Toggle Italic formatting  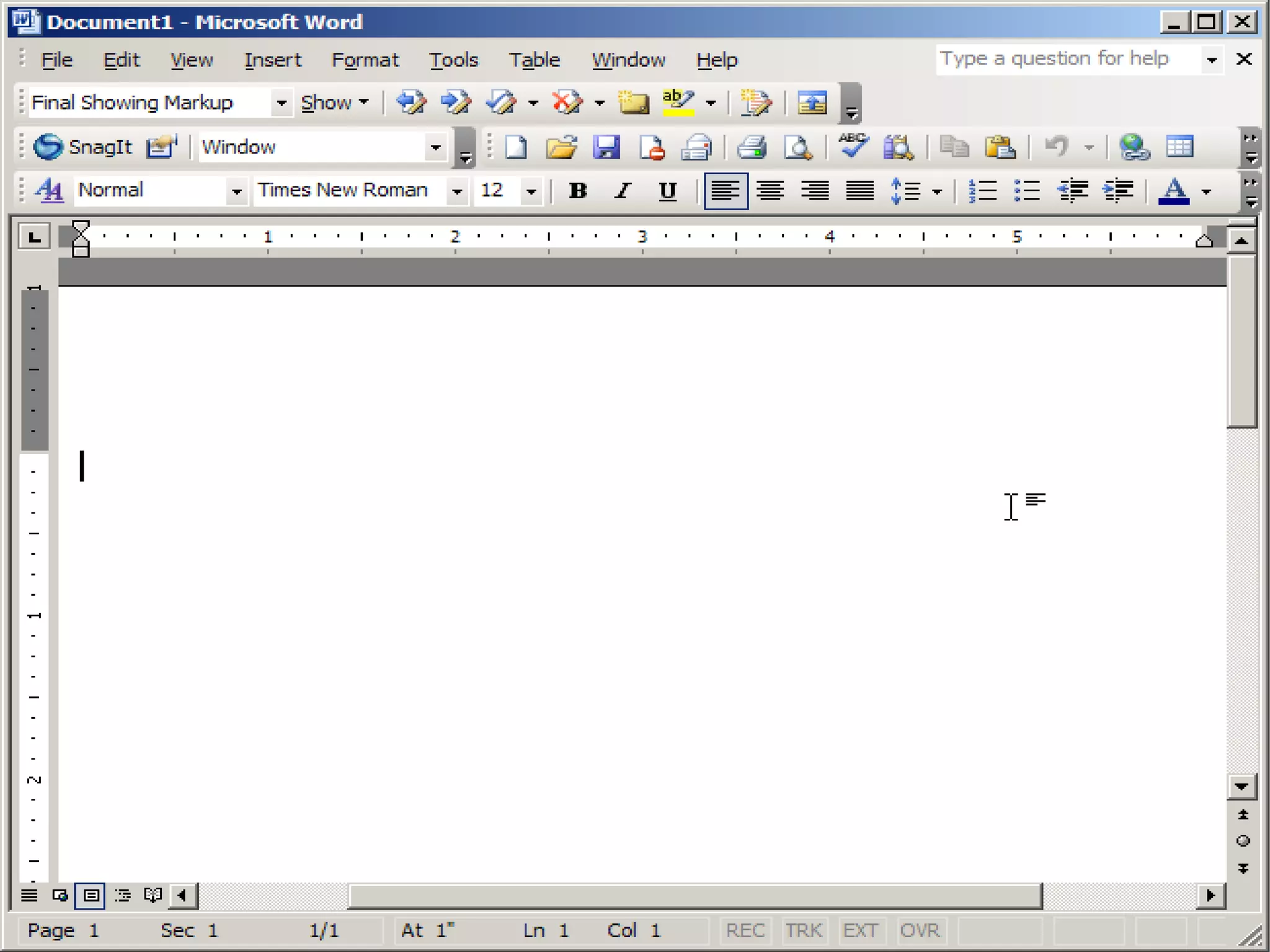(x=623, y=191)
